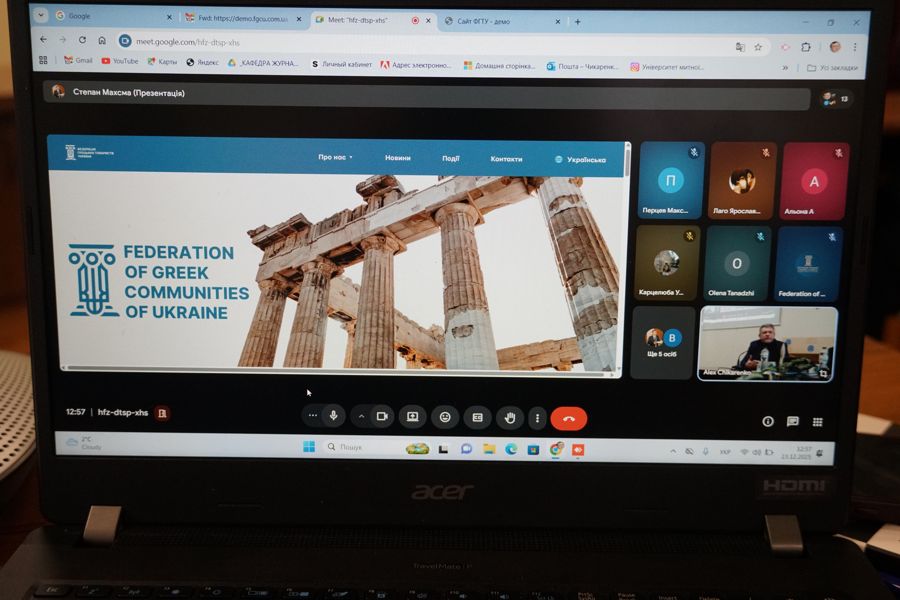
Task: Click the red leave call button
Action: 568,418
